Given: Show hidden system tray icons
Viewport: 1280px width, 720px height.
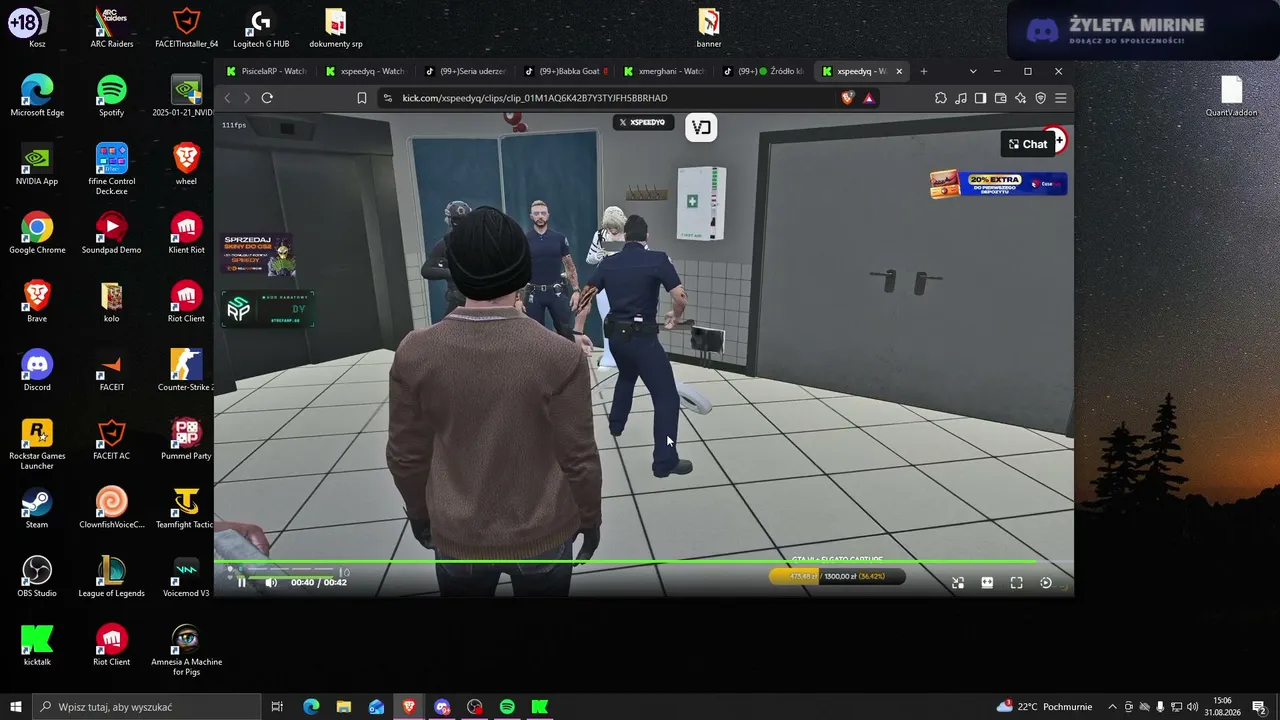Looking at the screenshot, I should click(1112, 707).
